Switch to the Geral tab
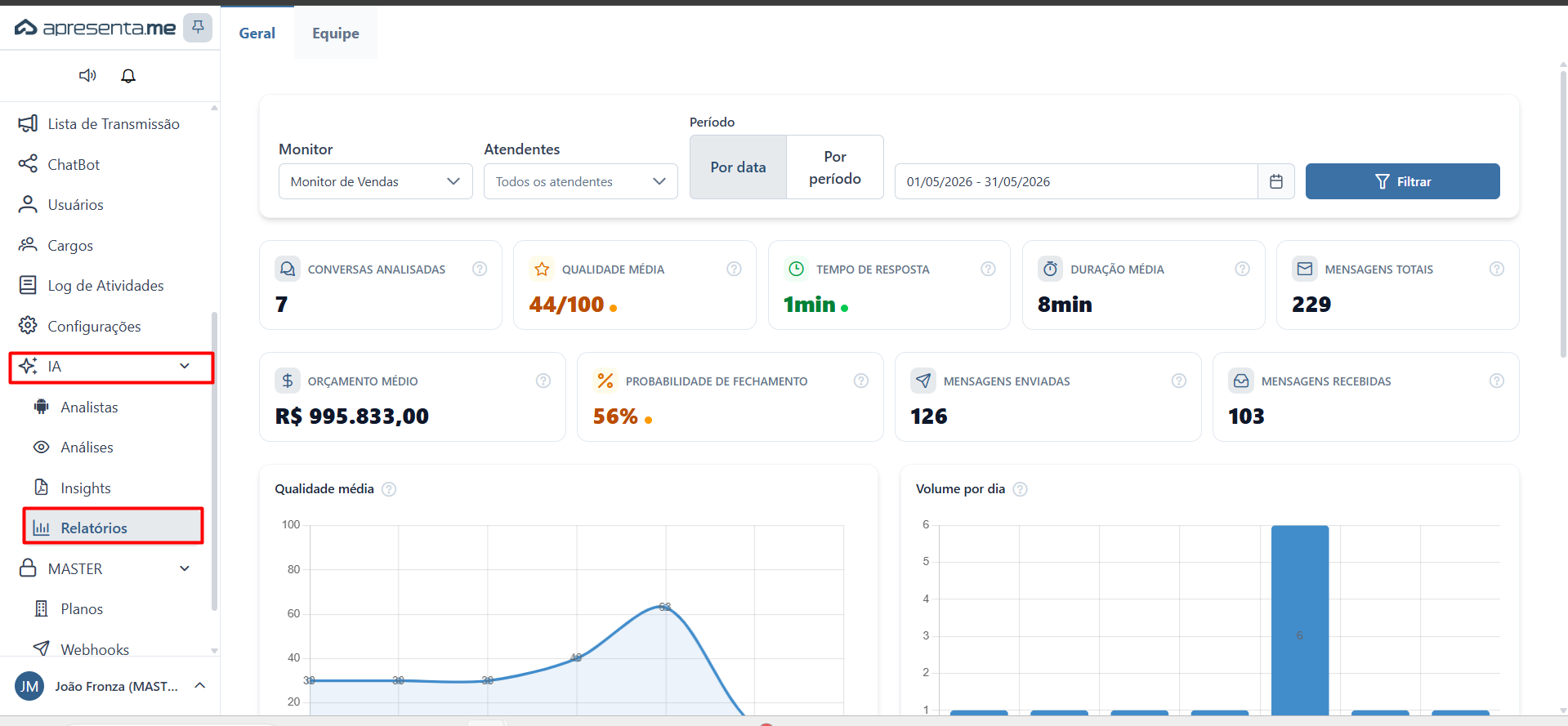The image size is (1568, 726). [257, 33]
